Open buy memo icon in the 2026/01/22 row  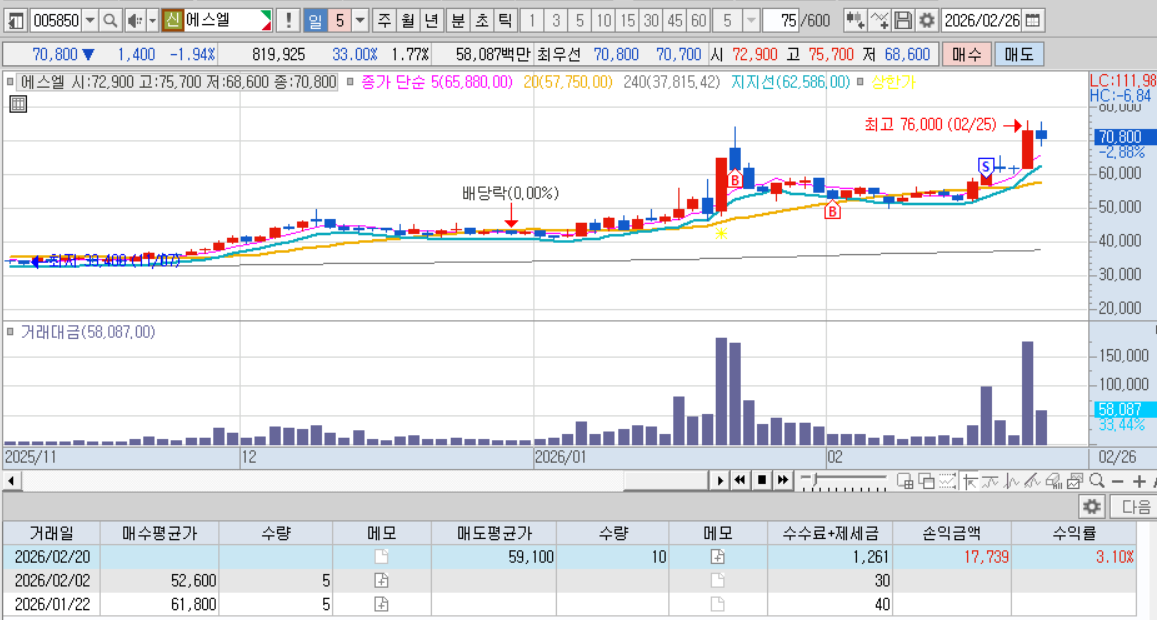tap(381, 604)
